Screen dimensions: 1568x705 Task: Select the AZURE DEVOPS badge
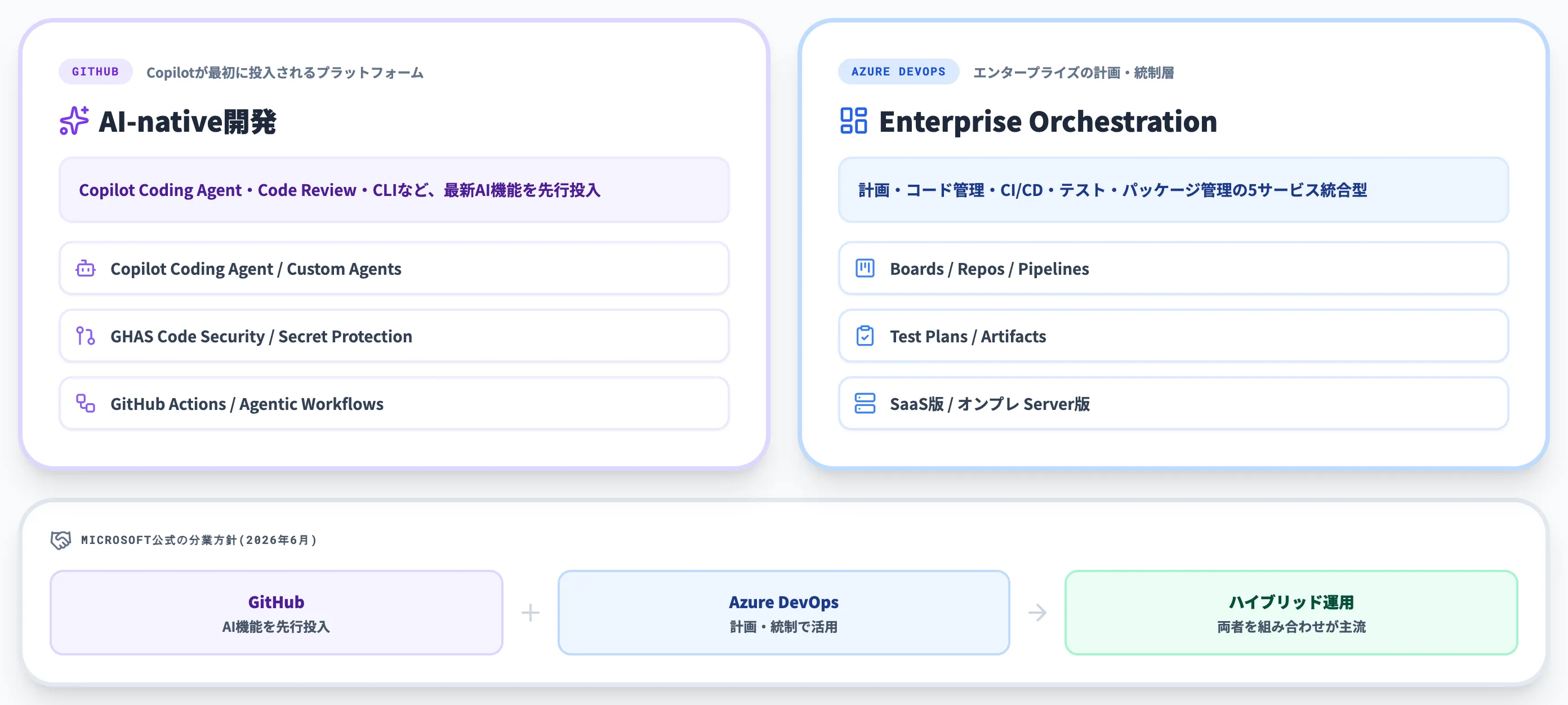(898, 72)
